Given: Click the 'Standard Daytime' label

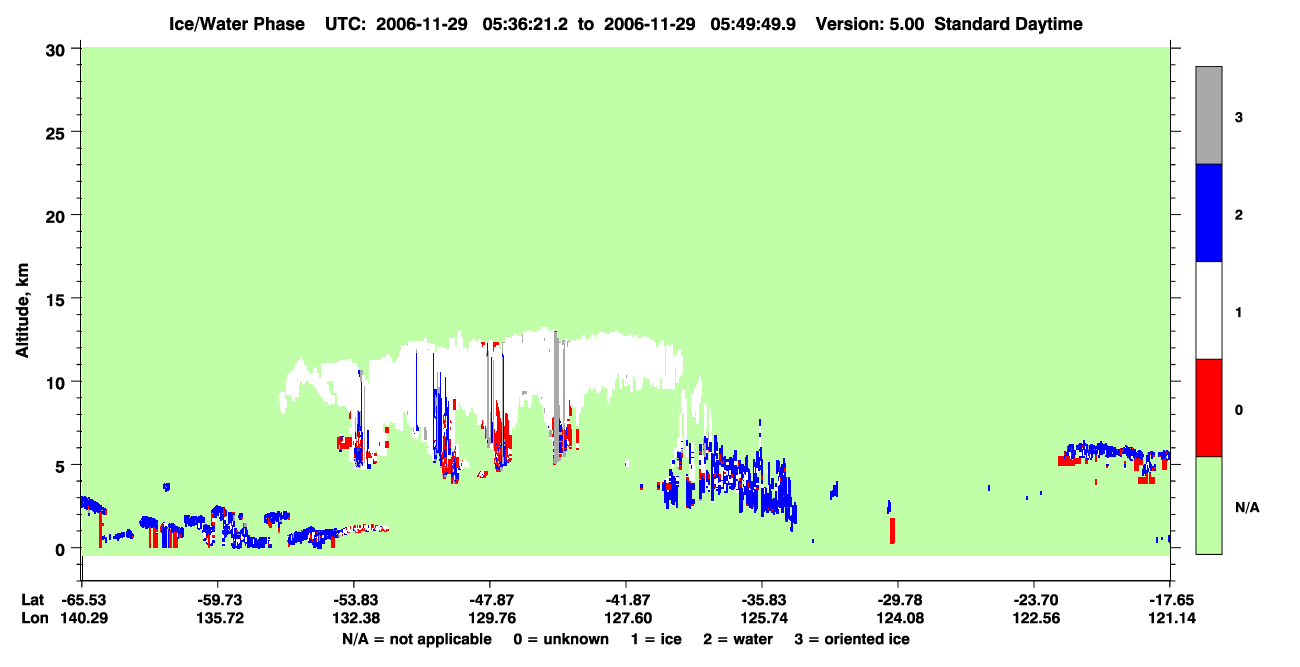Looking at the screenshot, I should (x=1008, y=24).
